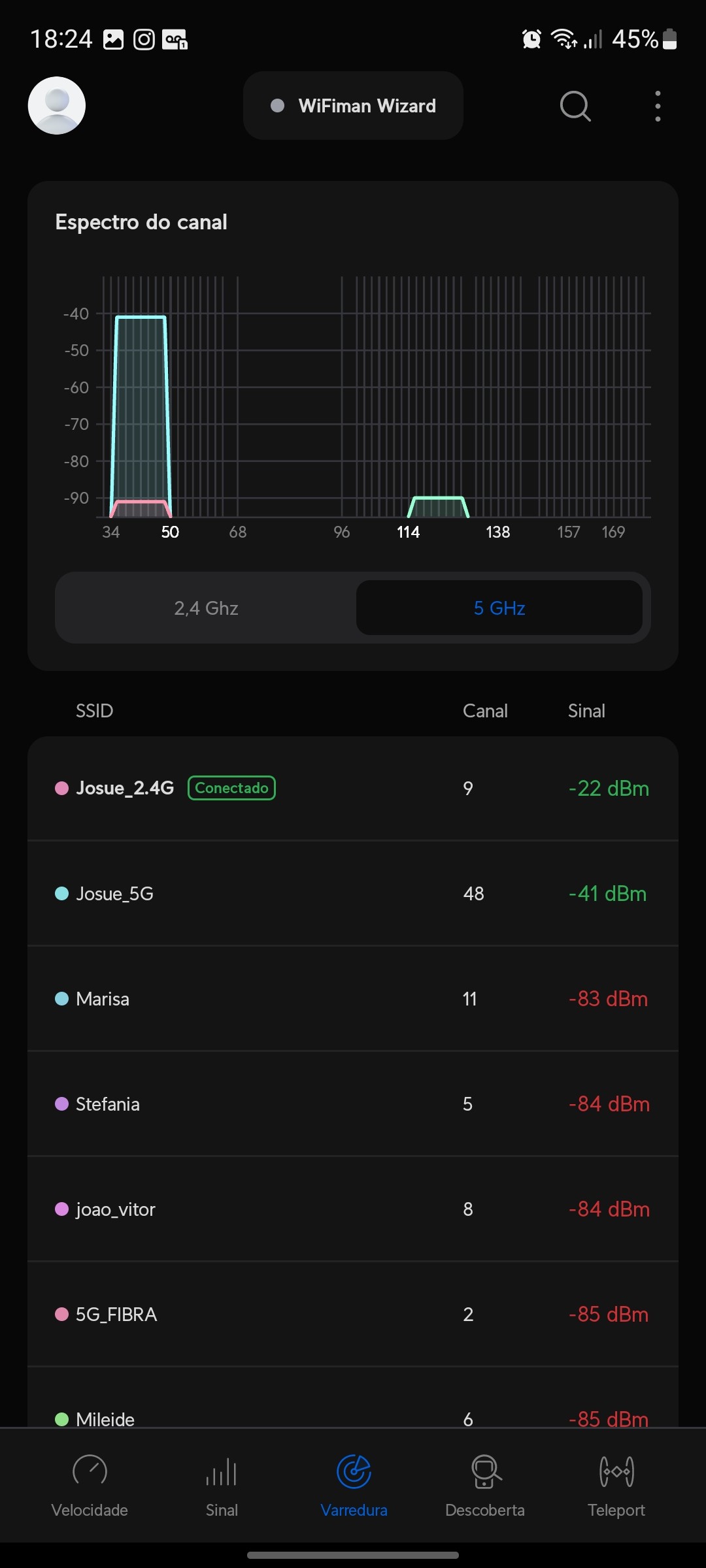This screenshot has width=706, height=1568.
Task: Open the Josue_2.4G connected network row
Action: click(353, 789)
